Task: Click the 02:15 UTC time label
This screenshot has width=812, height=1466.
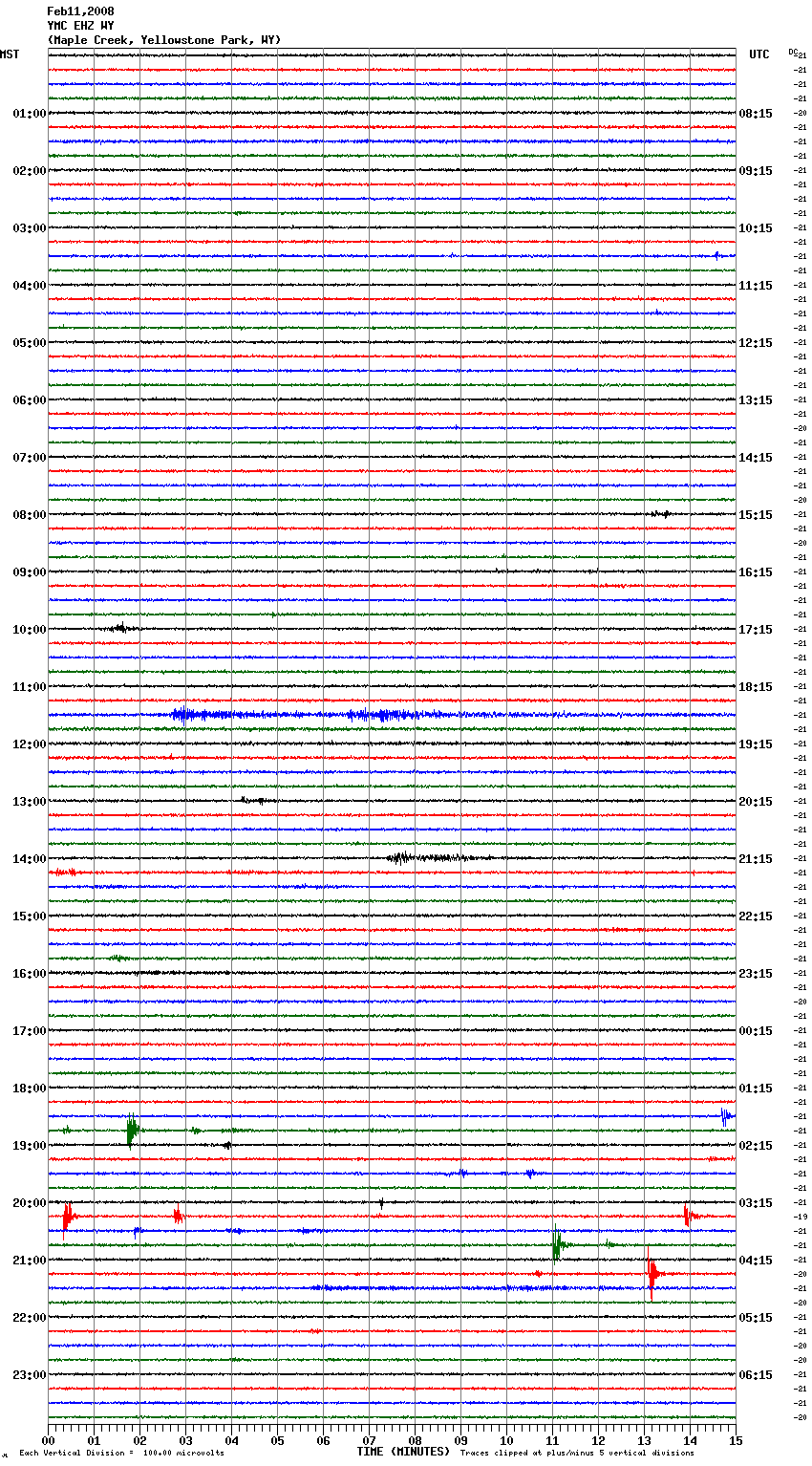Action: pos(756,1146)
